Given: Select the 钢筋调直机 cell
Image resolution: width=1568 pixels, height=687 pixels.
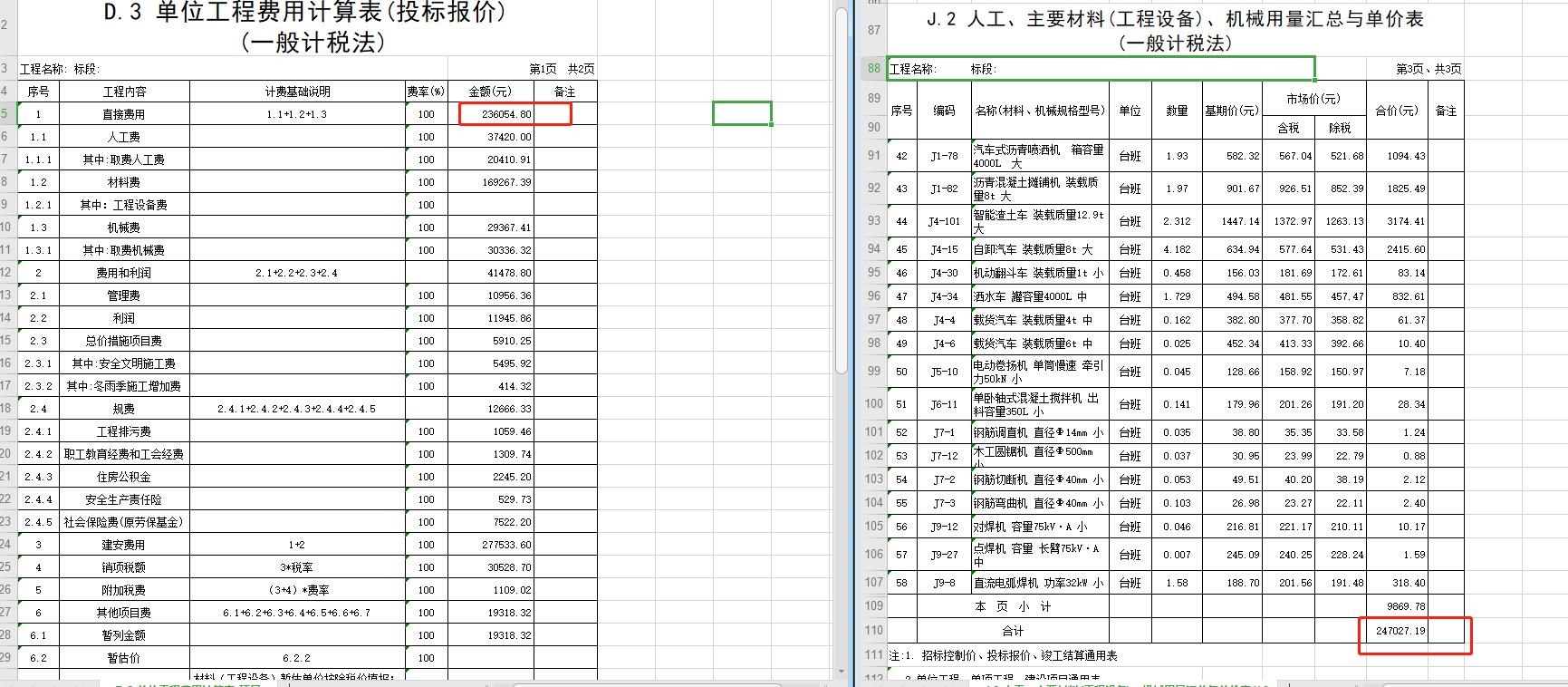Looking at the screenshot, I should 1040,432.
